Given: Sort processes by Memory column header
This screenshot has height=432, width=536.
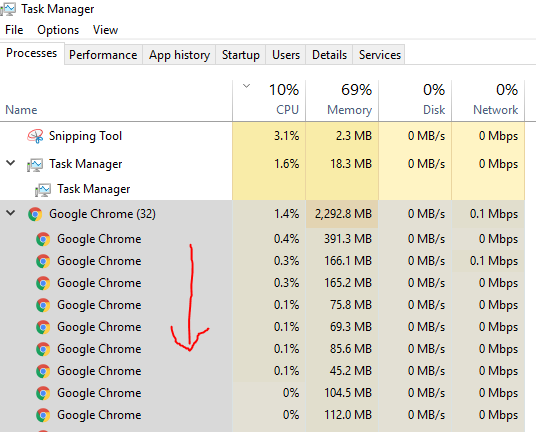Looking at the screenshot, I should coord(342,100).
